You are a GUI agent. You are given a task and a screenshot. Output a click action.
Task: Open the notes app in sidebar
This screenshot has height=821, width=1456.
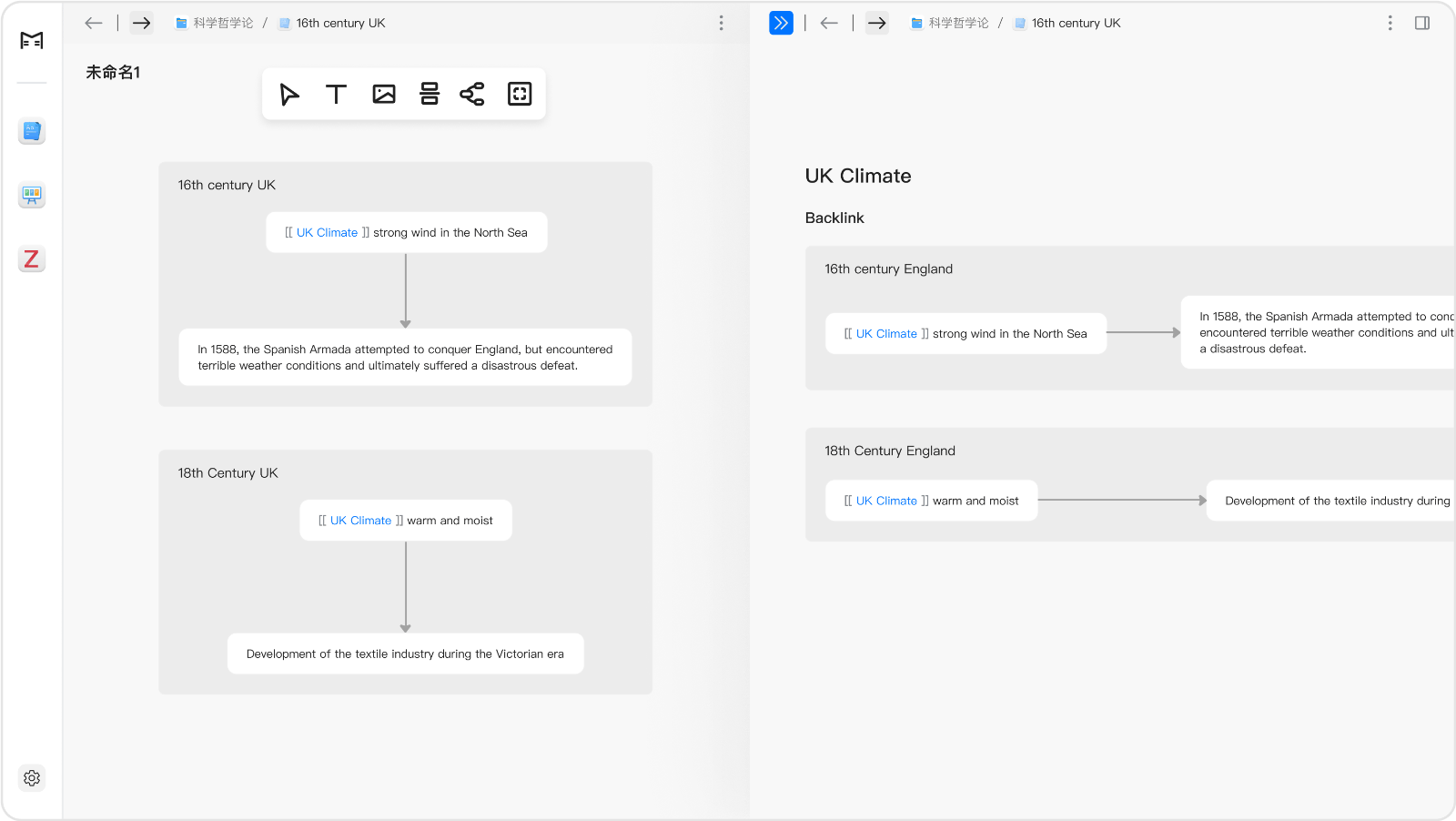tap(32, 132)
